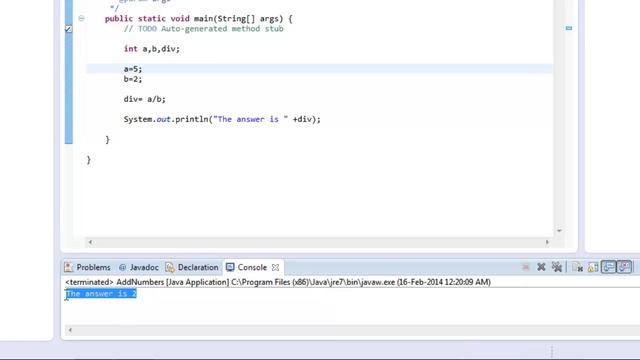Click the editor horizontal scrollbar left arrow
The image size is (640, 360).
tap(90, 242)
